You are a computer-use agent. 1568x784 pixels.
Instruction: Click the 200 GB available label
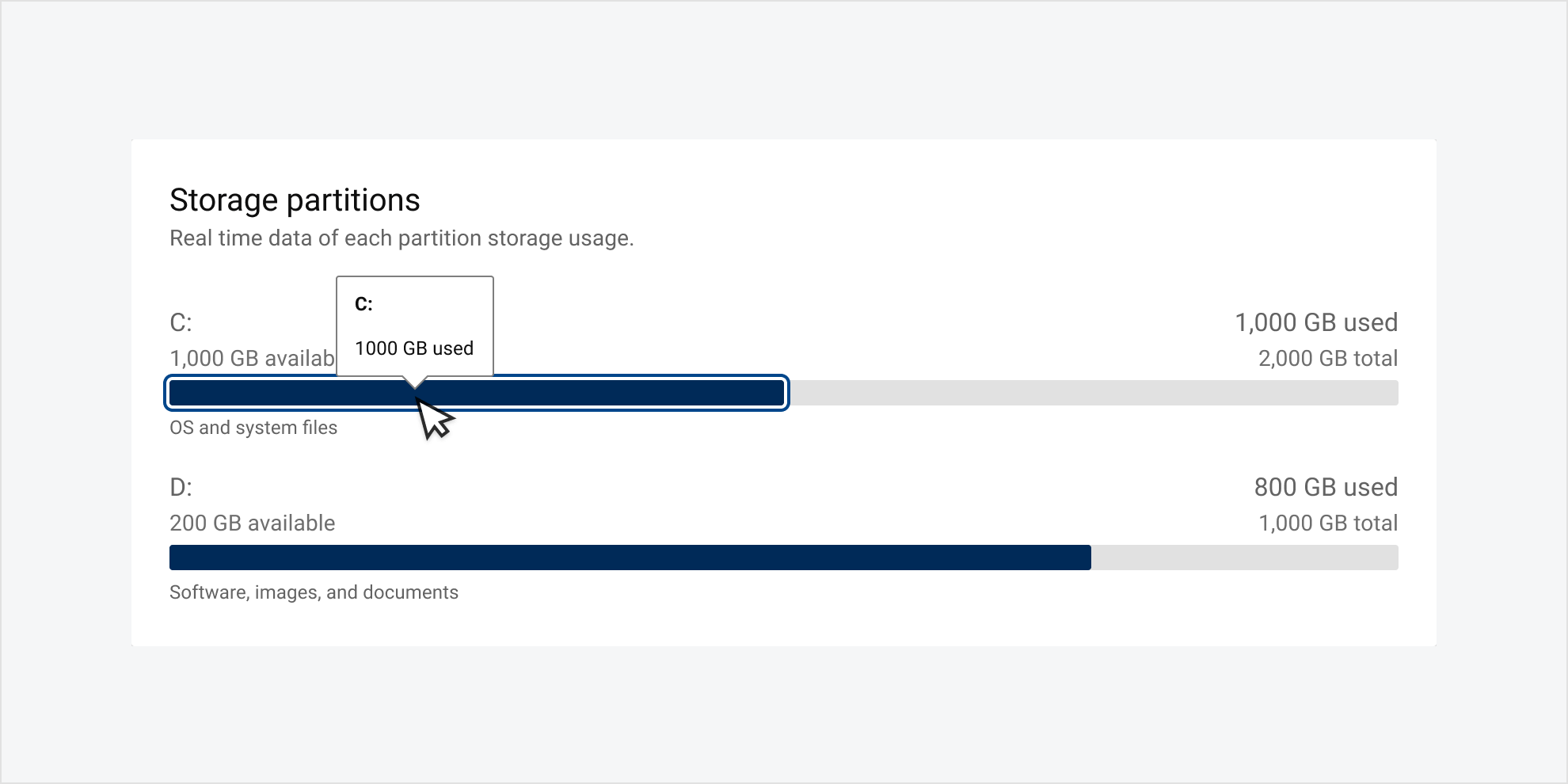(252, 523)
